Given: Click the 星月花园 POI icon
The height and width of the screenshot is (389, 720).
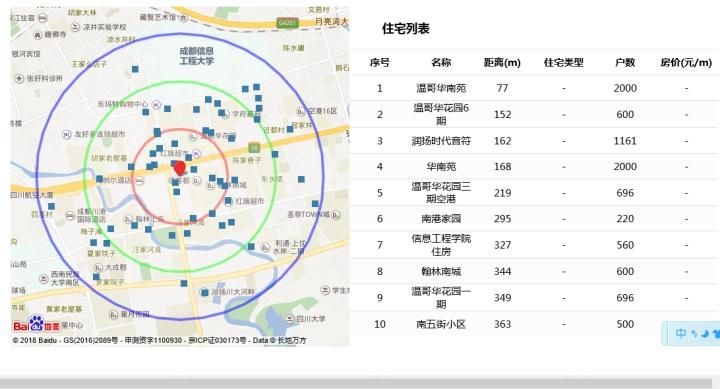Looking at the screenshot, I should tap(113, 315).
